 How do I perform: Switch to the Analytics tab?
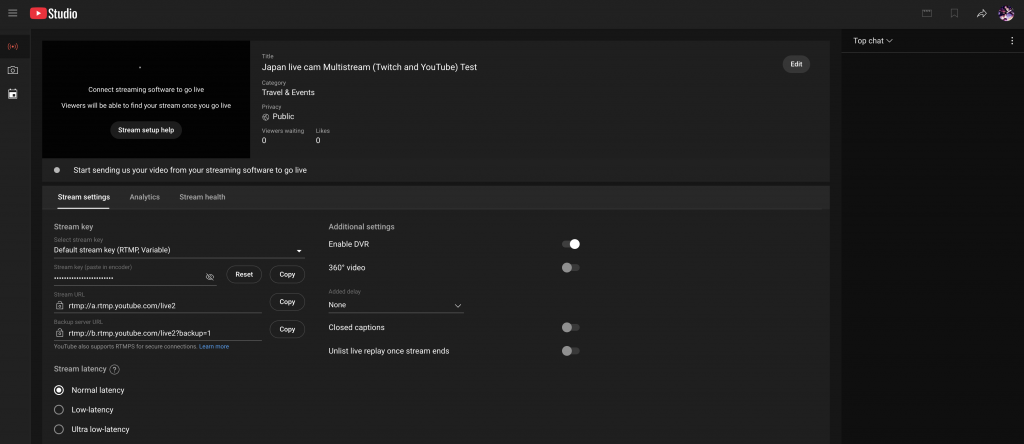tap(144, 197)
